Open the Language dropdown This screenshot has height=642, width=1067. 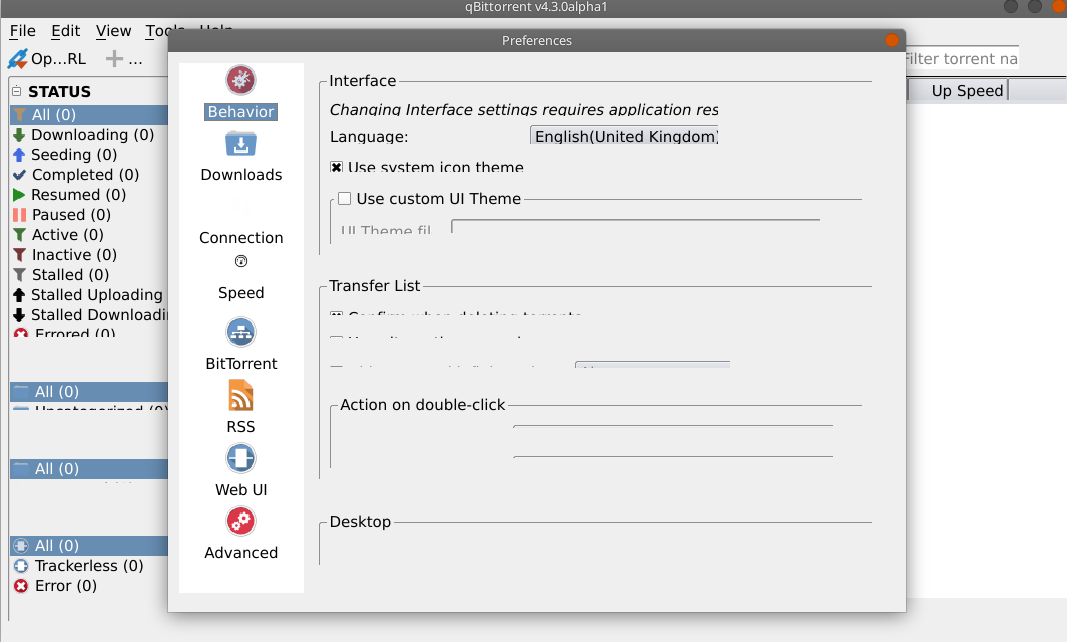[x=624, y=135]
